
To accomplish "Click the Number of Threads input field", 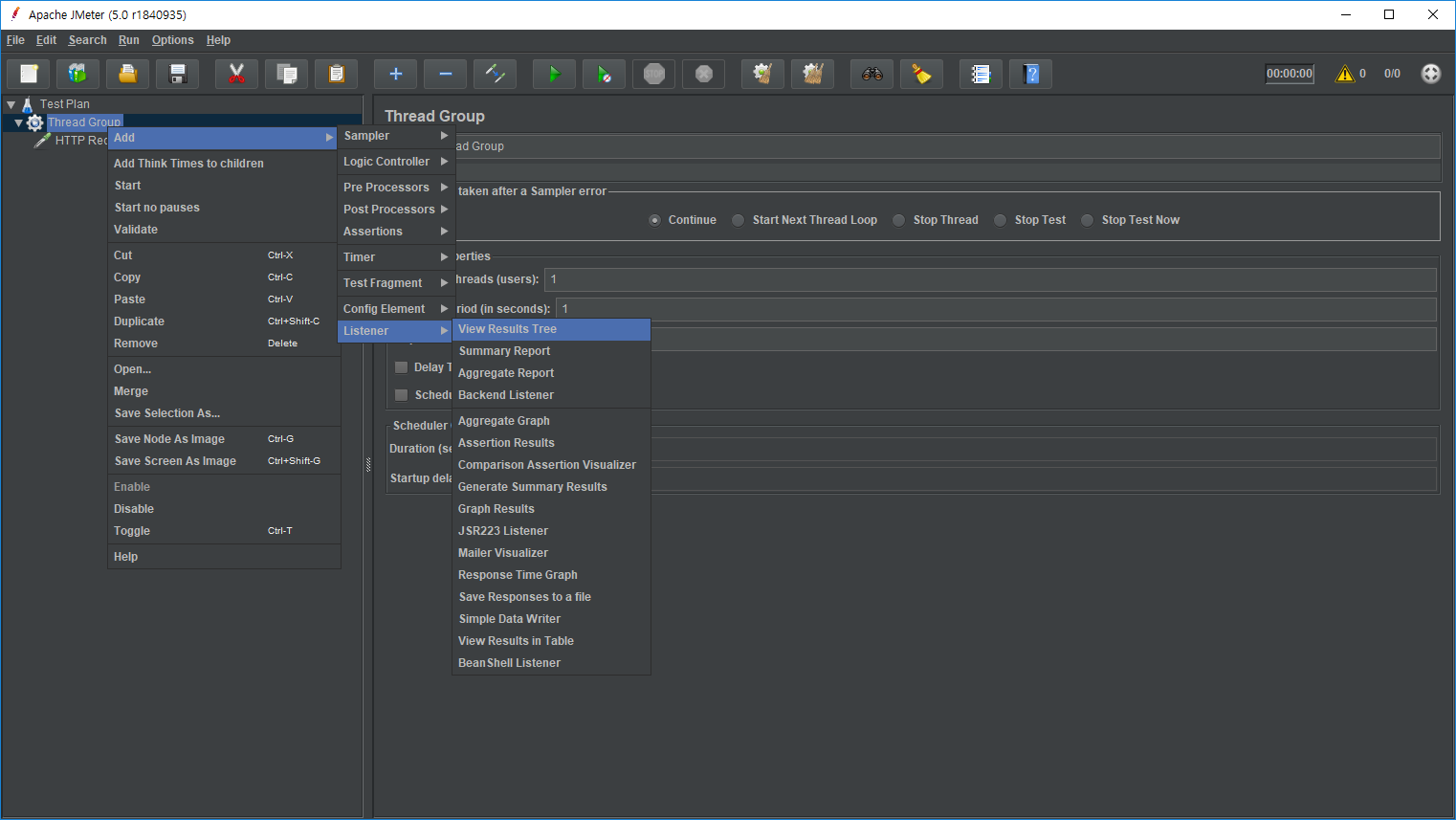I will [x=990, y=279].
